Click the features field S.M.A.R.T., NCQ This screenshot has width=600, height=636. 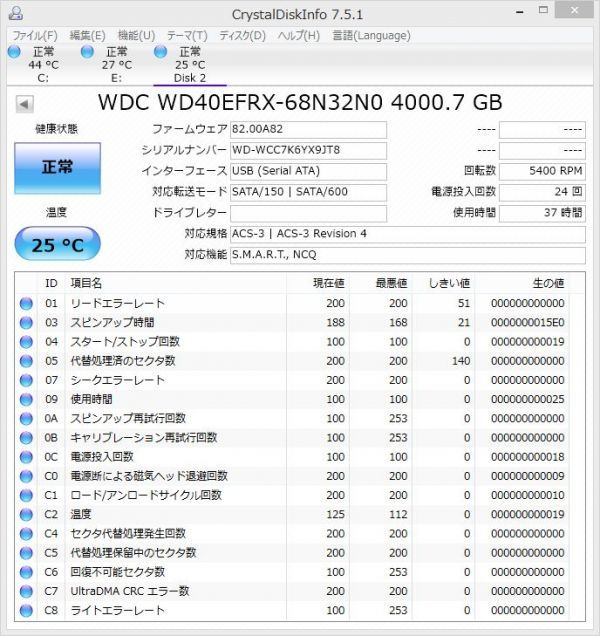[x=408, y=255]
